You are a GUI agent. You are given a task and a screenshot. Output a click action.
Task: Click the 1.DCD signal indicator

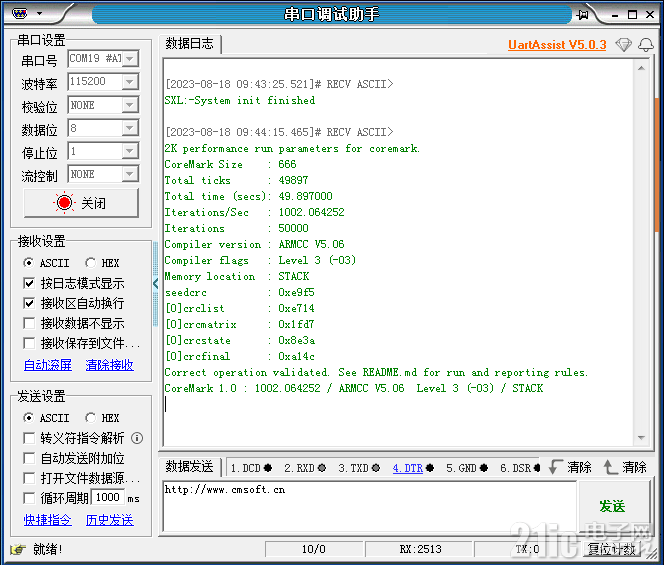(x=251, y=468)
